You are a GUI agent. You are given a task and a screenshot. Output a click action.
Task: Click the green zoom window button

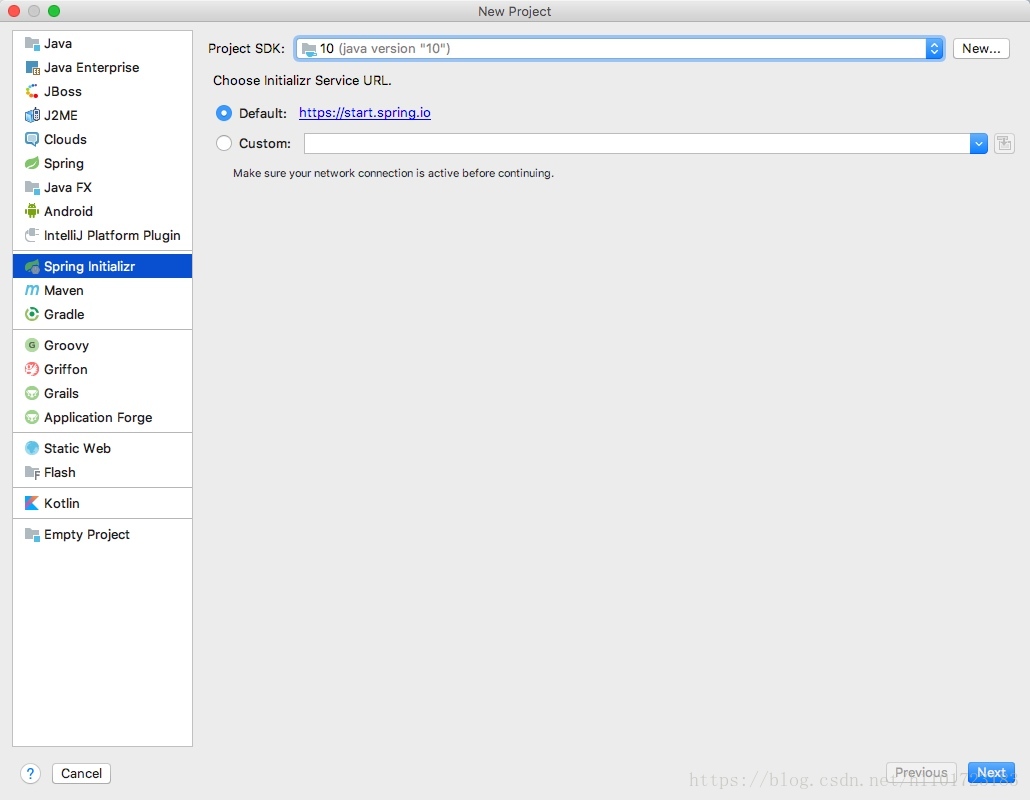(54, 11)
